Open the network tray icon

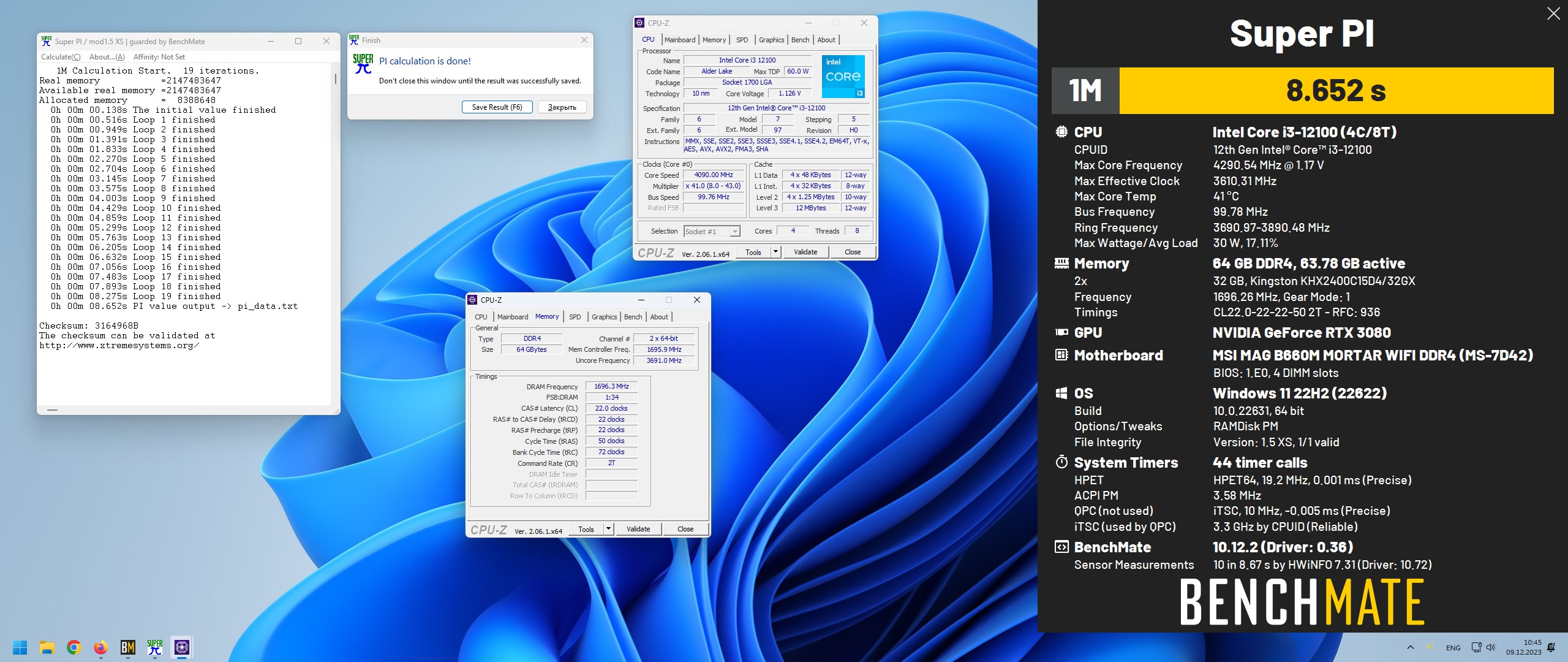tap(1476, 647)
